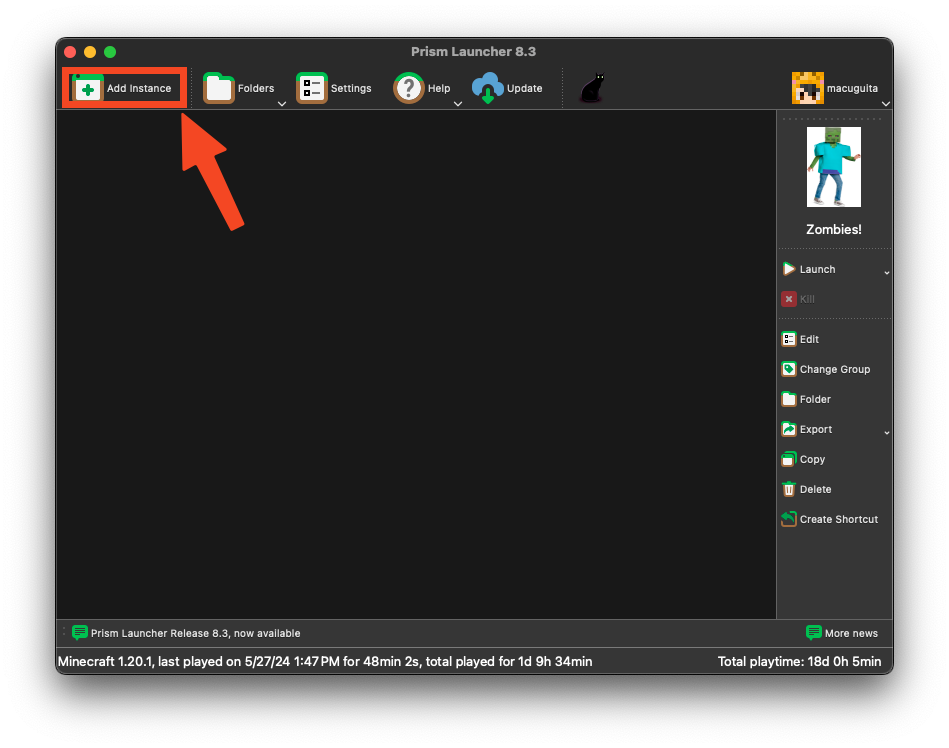The width and height of the screenshot is (949, 748).
Task: Click the Update cloud icon
Action: (487, 88)
